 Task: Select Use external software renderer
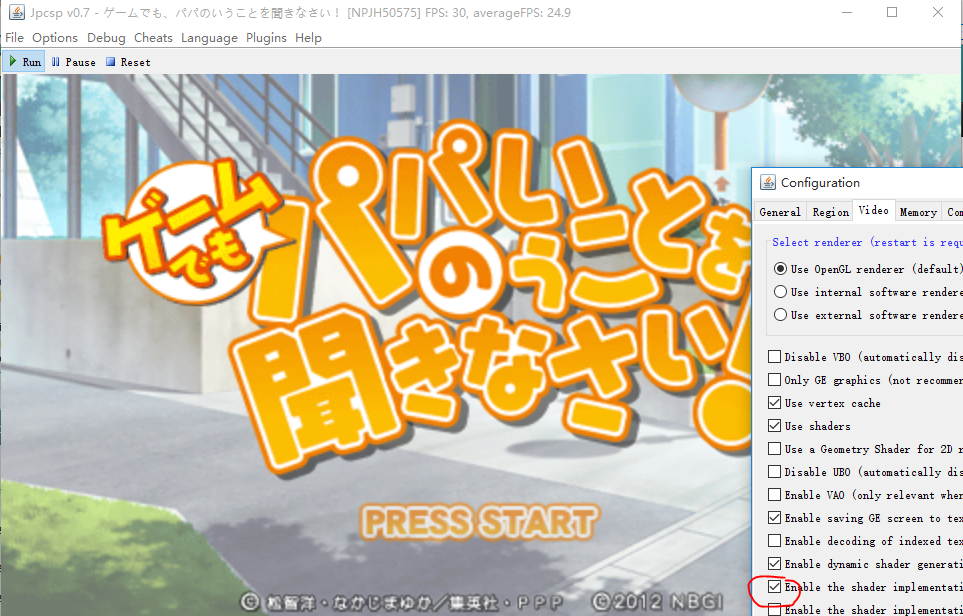[x=781, y=314]
